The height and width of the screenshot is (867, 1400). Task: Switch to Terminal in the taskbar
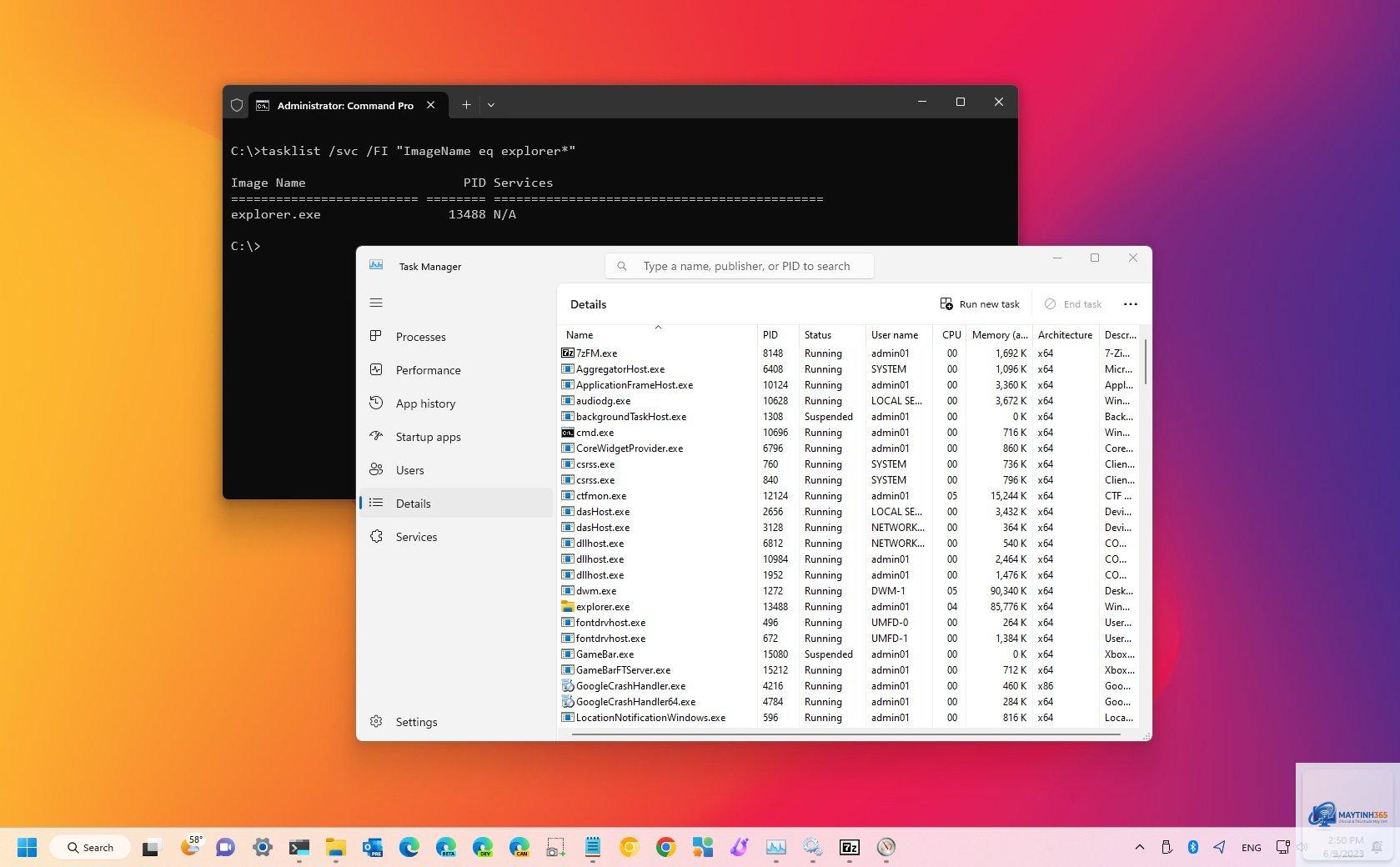click(299, 847)
